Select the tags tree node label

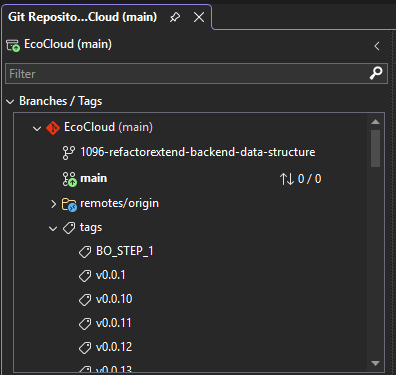[91, 228]
